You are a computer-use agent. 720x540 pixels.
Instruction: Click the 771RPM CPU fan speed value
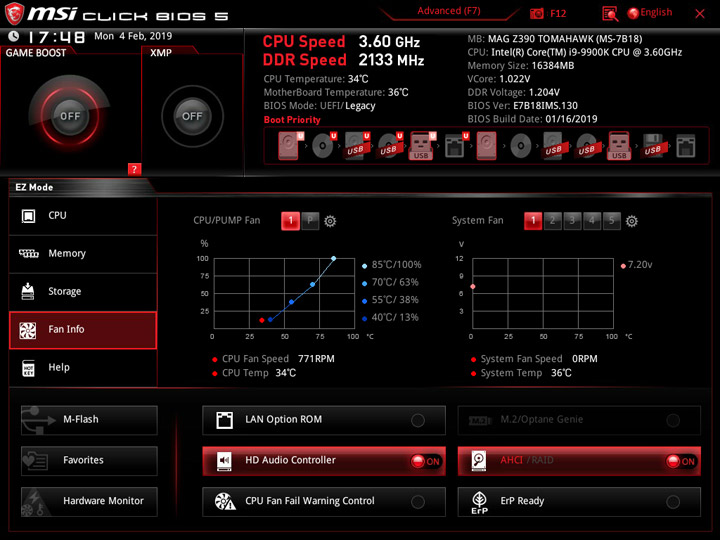pos(316,359)
